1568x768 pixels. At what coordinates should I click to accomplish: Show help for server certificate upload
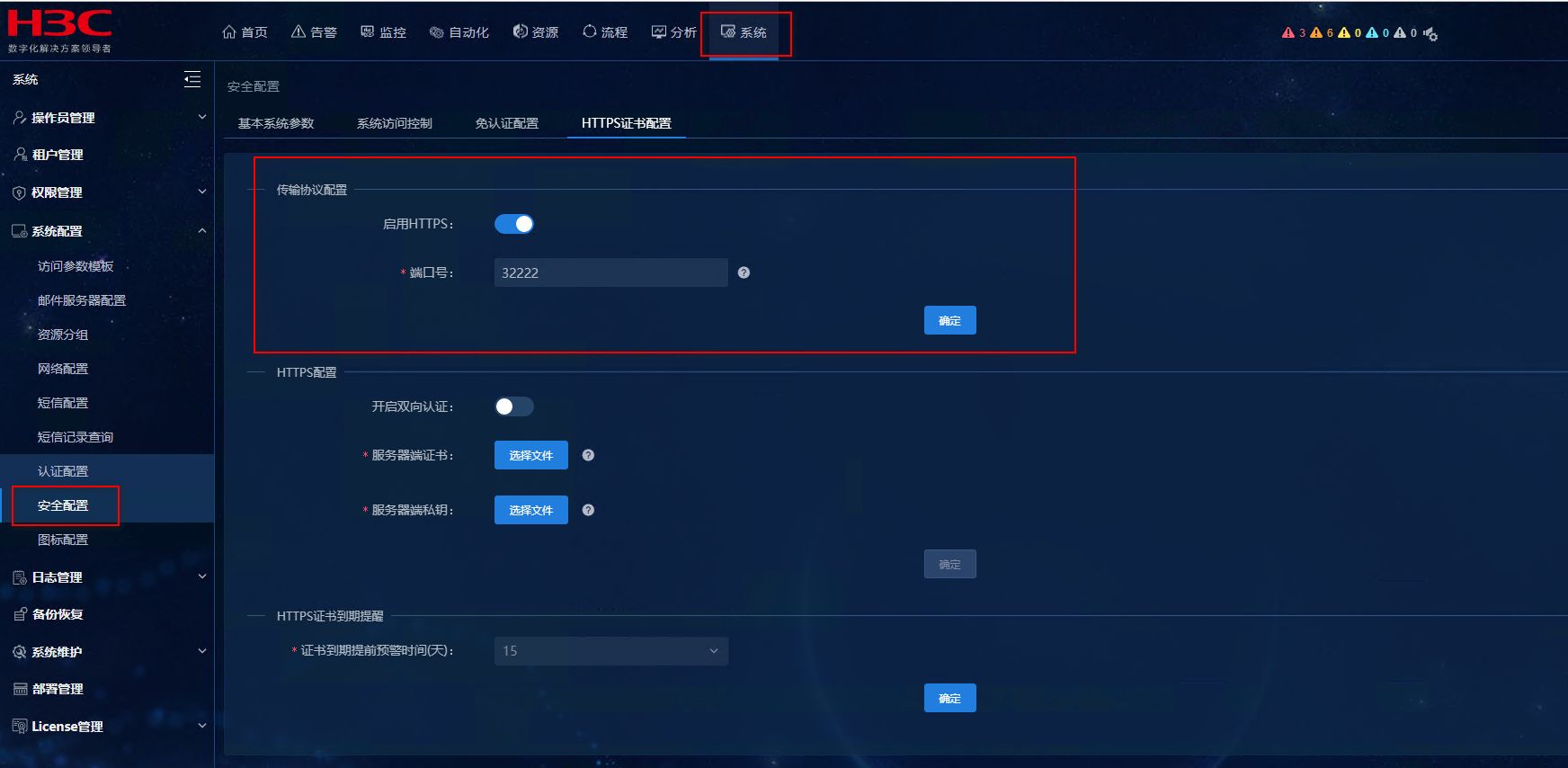click(588, 455)
